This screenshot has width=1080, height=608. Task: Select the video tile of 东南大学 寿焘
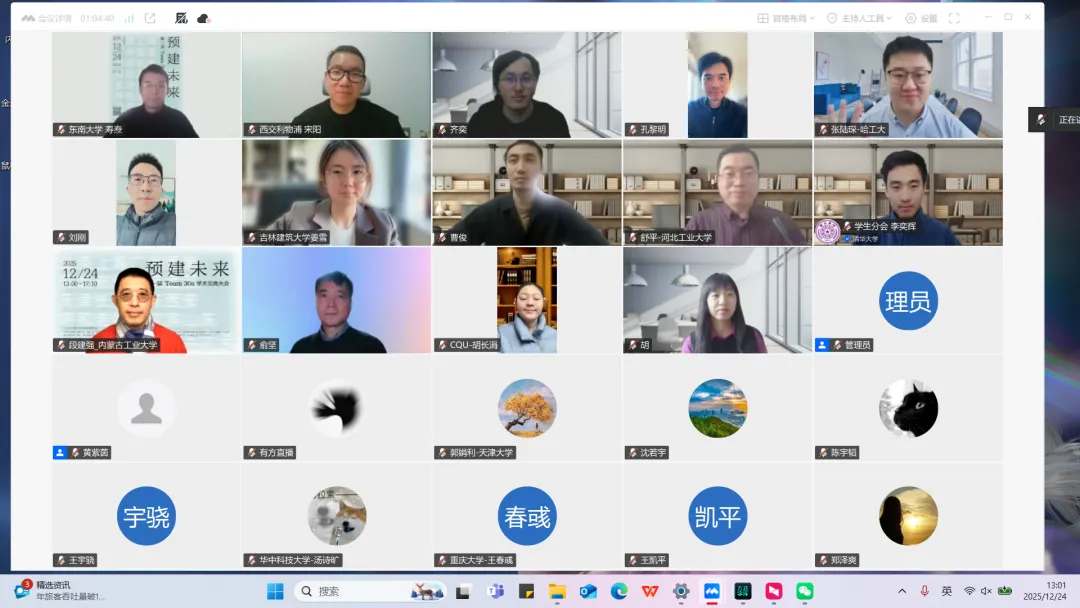tap(146, 84)
